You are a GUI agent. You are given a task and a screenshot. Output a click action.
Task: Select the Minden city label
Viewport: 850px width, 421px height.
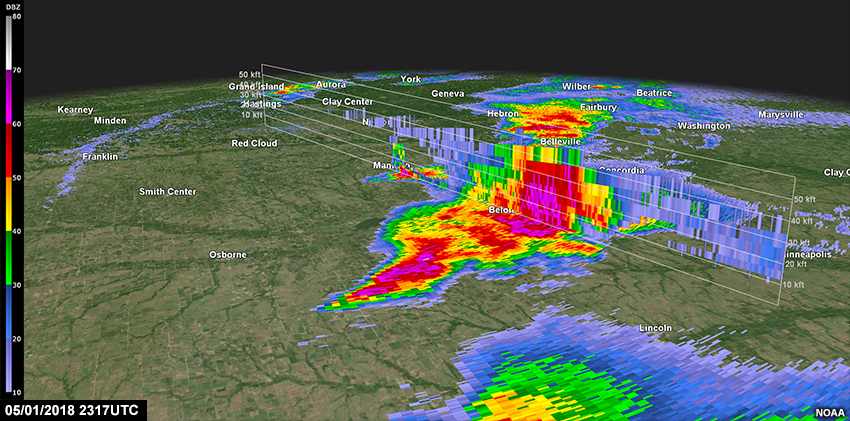(x=110, y=120)
